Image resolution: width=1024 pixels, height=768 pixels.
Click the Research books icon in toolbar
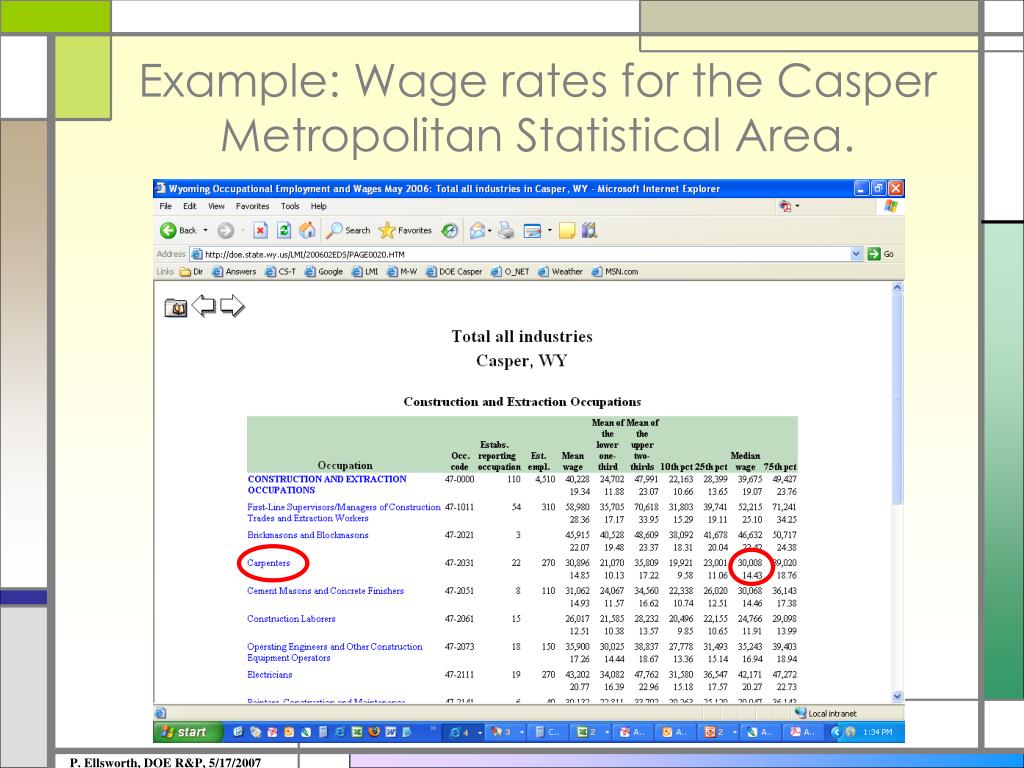tap(589, 230)
